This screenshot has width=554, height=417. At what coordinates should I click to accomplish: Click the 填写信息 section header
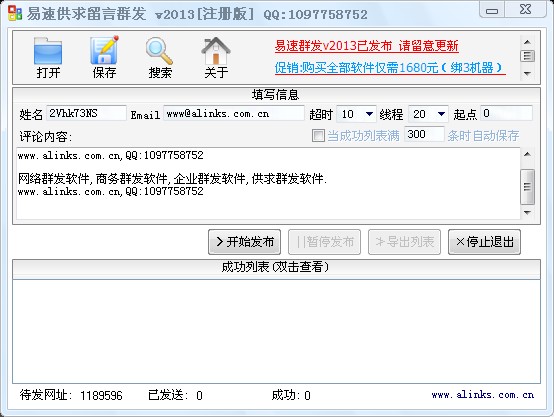pos(276,95)
